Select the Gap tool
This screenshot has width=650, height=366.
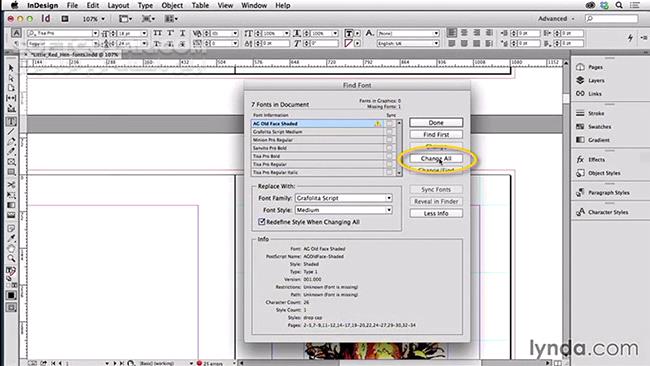[11, 98]
